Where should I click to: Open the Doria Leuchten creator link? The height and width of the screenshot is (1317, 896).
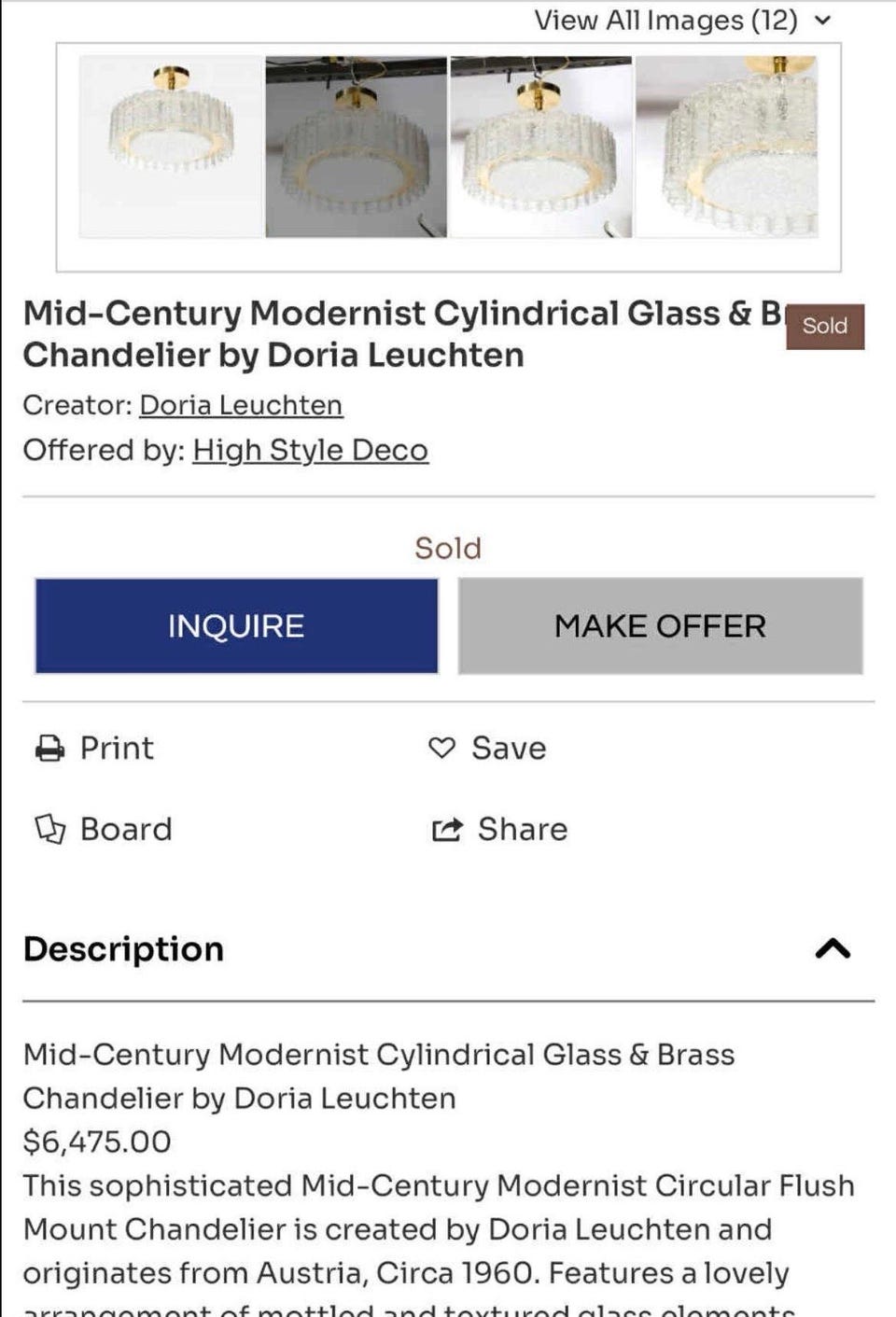(x=241, y=405)
